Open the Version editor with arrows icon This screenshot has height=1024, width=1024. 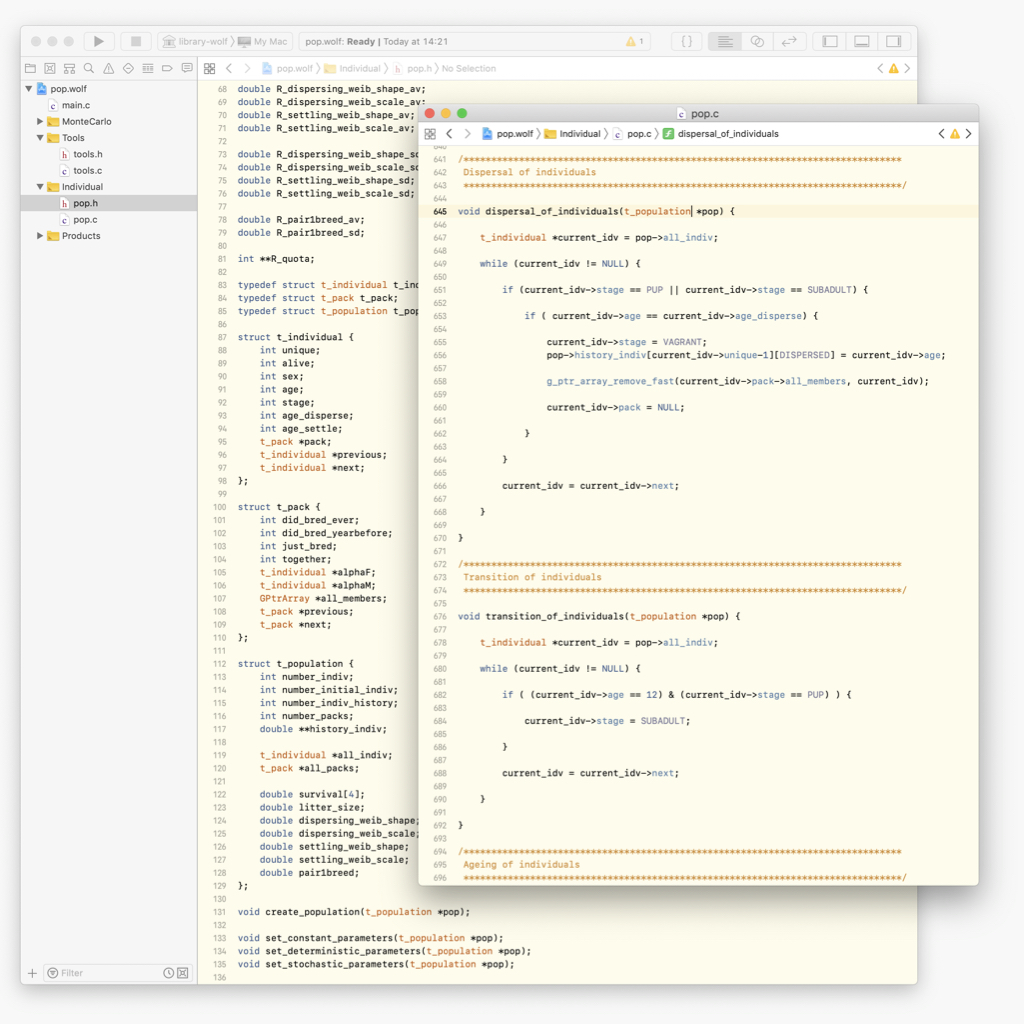pos(789,41)
